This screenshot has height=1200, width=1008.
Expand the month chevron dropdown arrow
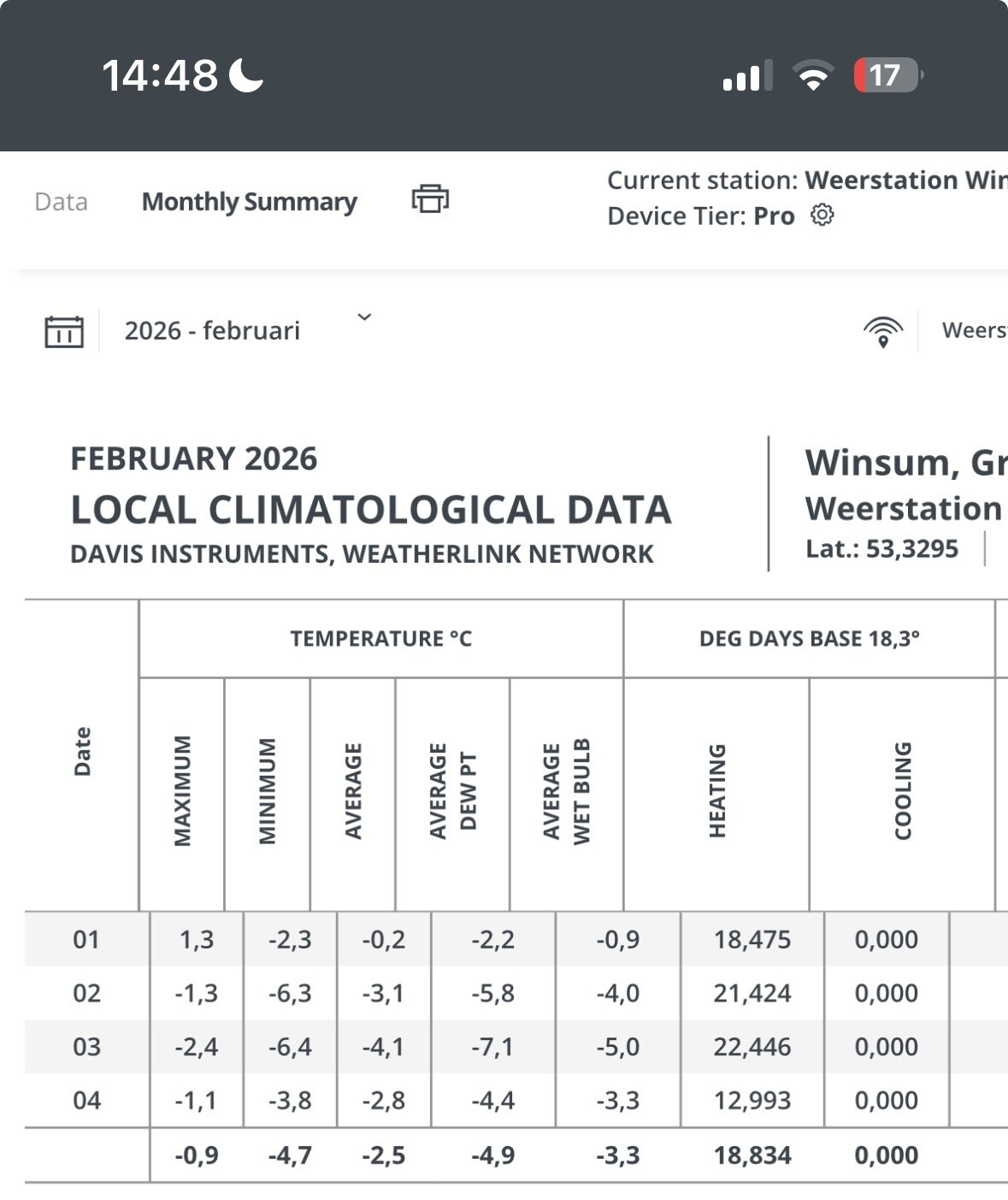coord(364,317)
